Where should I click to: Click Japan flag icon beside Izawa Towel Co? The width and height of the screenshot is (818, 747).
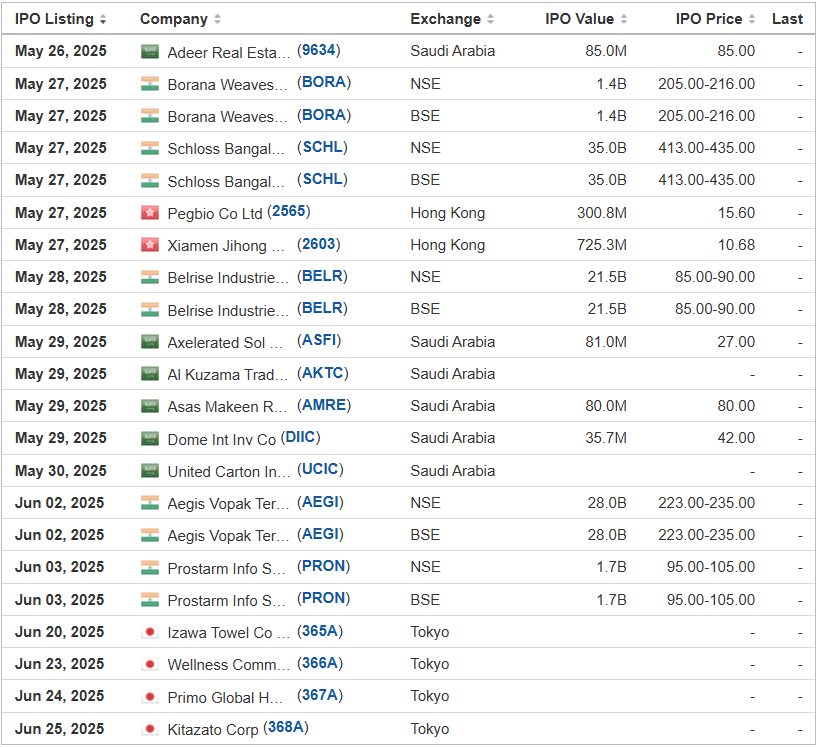coord(150,632)
